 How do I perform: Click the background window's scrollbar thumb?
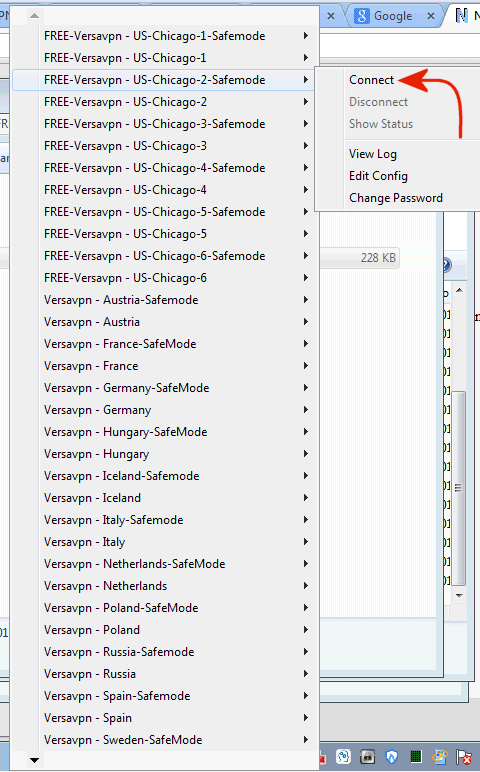[x=459, y=488]
